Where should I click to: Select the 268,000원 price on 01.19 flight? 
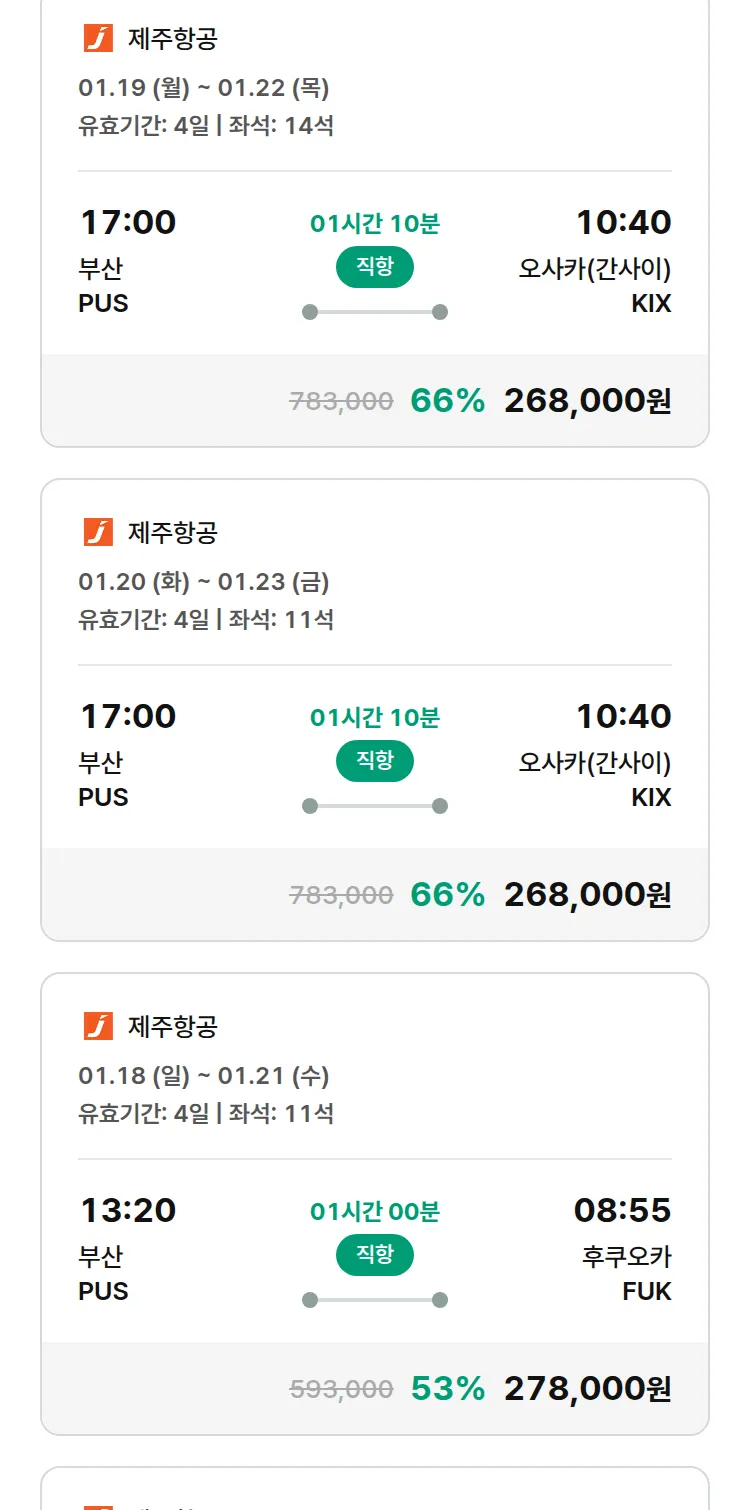[587, 401]
